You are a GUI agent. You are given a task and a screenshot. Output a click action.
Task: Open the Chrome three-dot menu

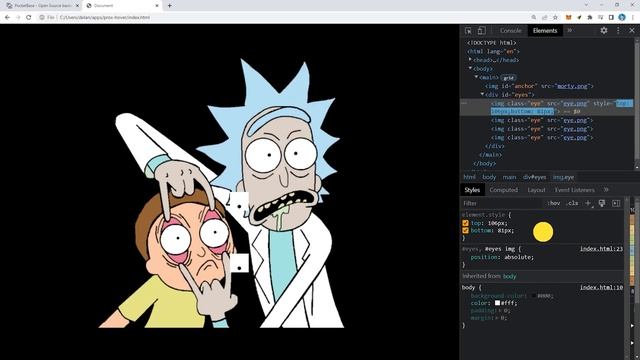point(633,18)
